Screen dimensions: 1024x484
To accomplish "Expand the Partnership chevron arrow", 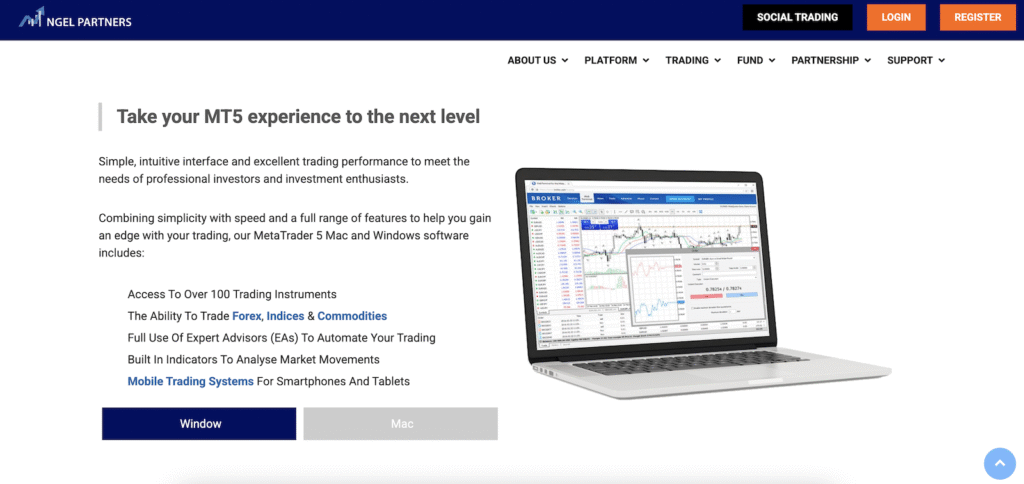I will tap(867, 61).
